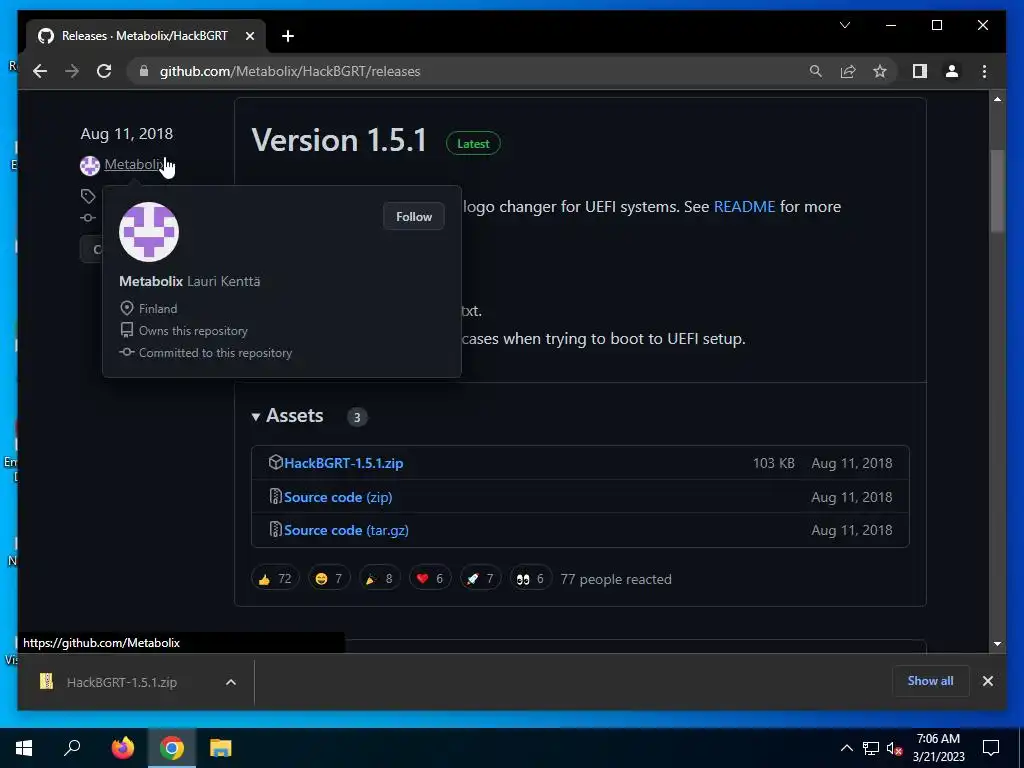Viewport: 1024px width, 768px height.
Task: Reload the page with the refresh icon
Action: click(x=104, y=71)
